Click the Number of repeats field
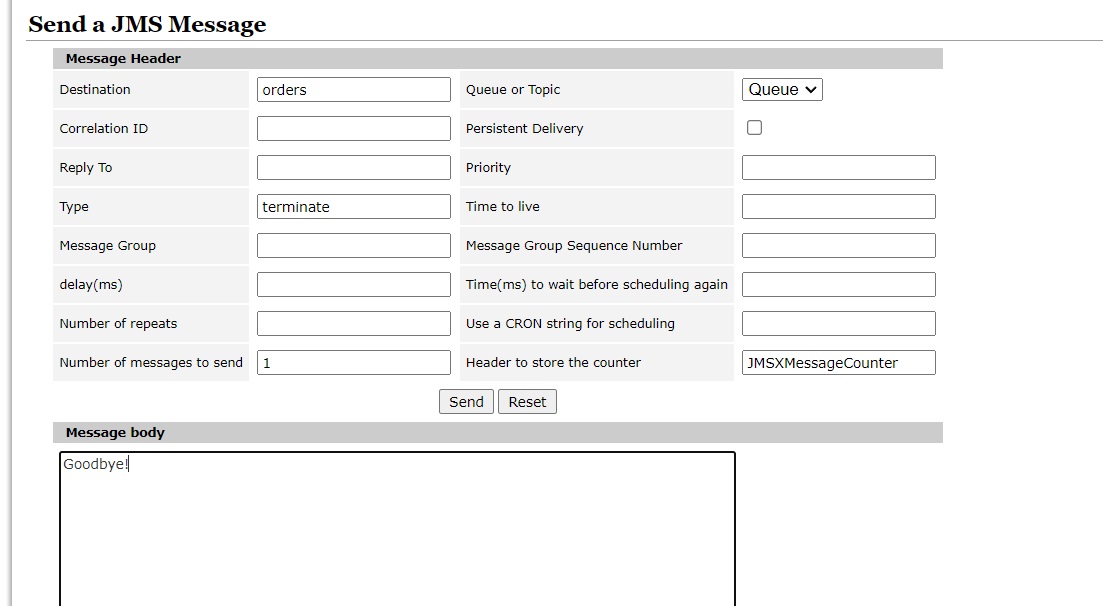Viewport: 1103px width, 606px height. 353,323
